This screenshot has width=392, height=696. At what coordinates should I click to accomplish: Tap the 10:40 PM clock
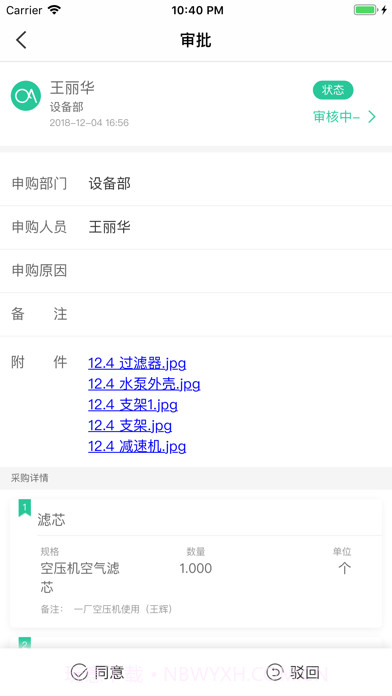198,10
